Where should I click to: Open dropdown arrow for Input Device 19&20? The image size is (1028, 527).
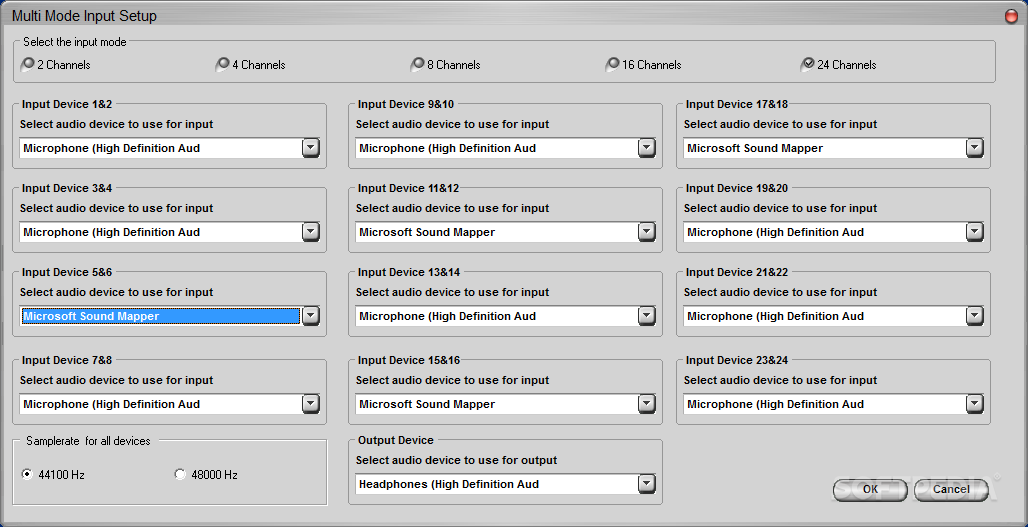point(975,232)
